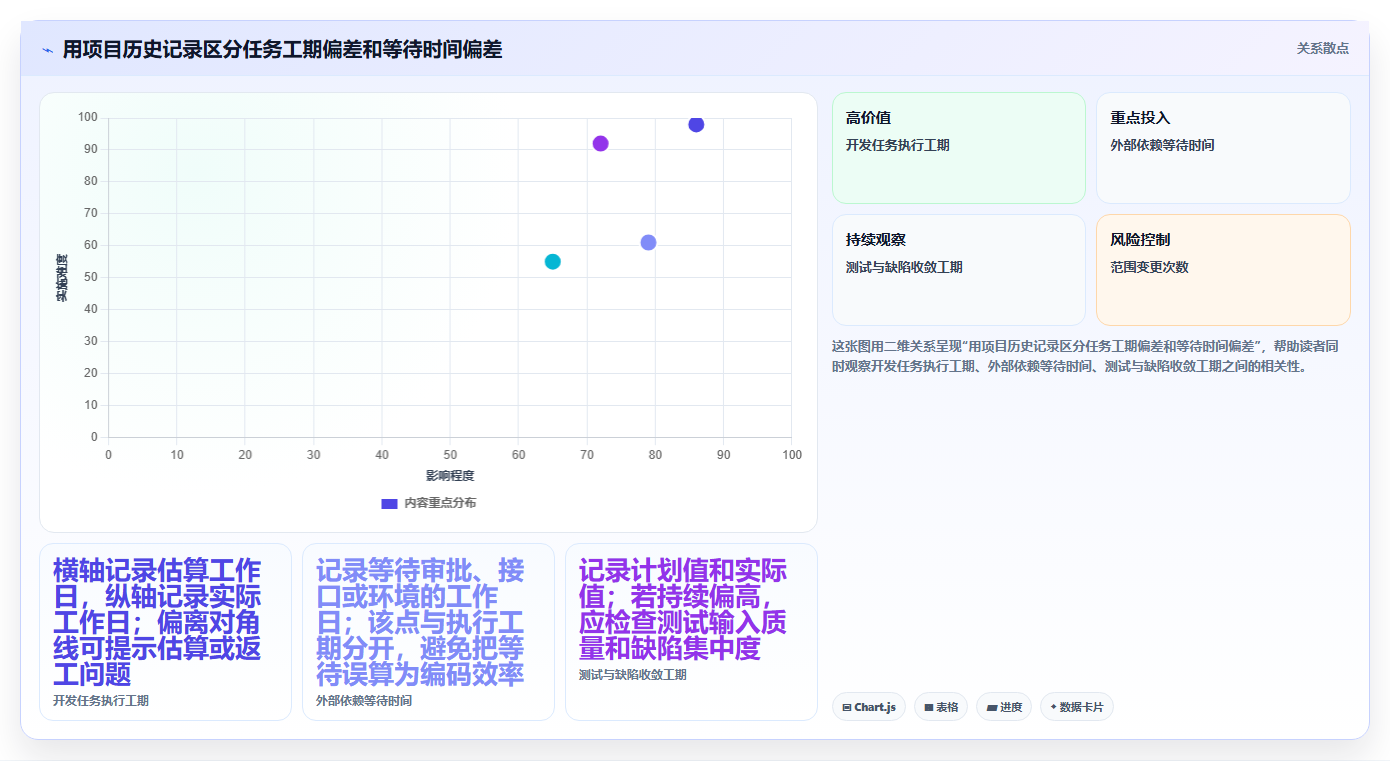Open the 持续观察 card
Viewport: 1390px width, 761px height.
958,270
